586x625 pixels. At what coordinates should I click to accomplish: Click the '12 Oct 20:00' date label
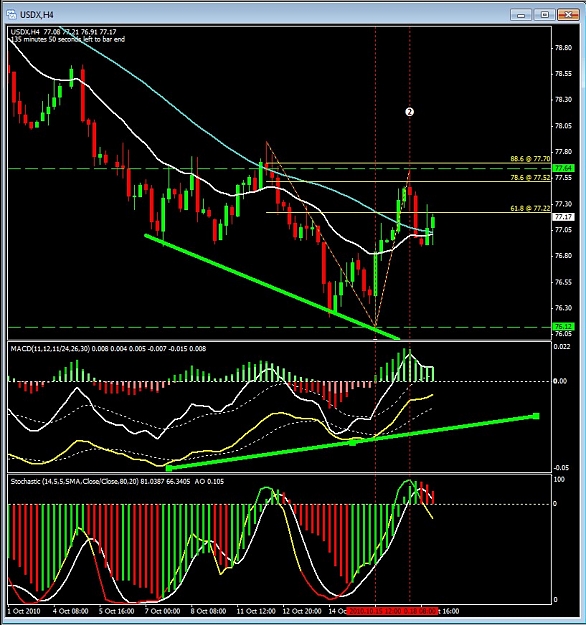(x=302, y=611)
